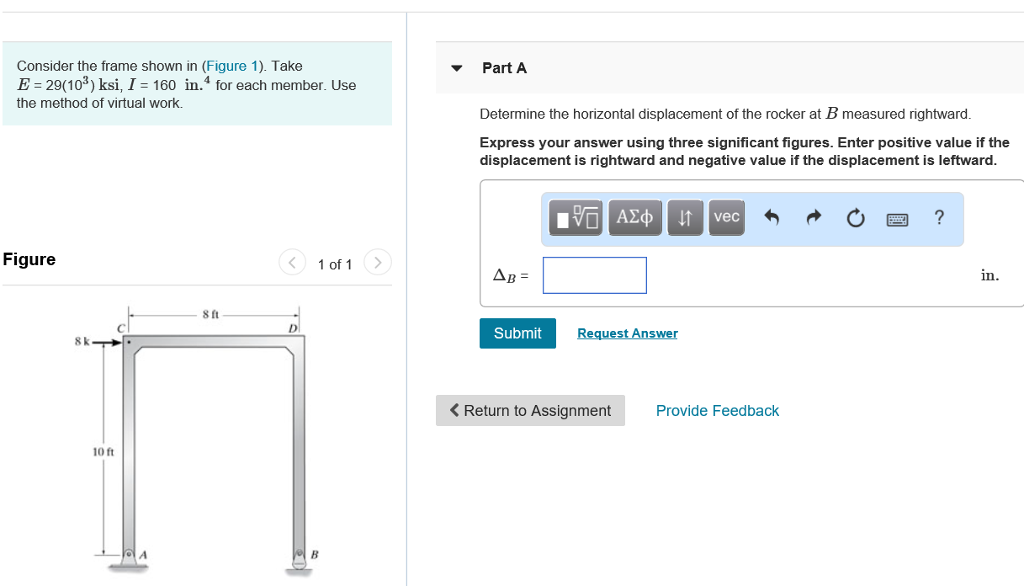Viewport: 1024px width, 586px height.
Task: Open the on-screen keyboard icon
Action: [896, 218]
